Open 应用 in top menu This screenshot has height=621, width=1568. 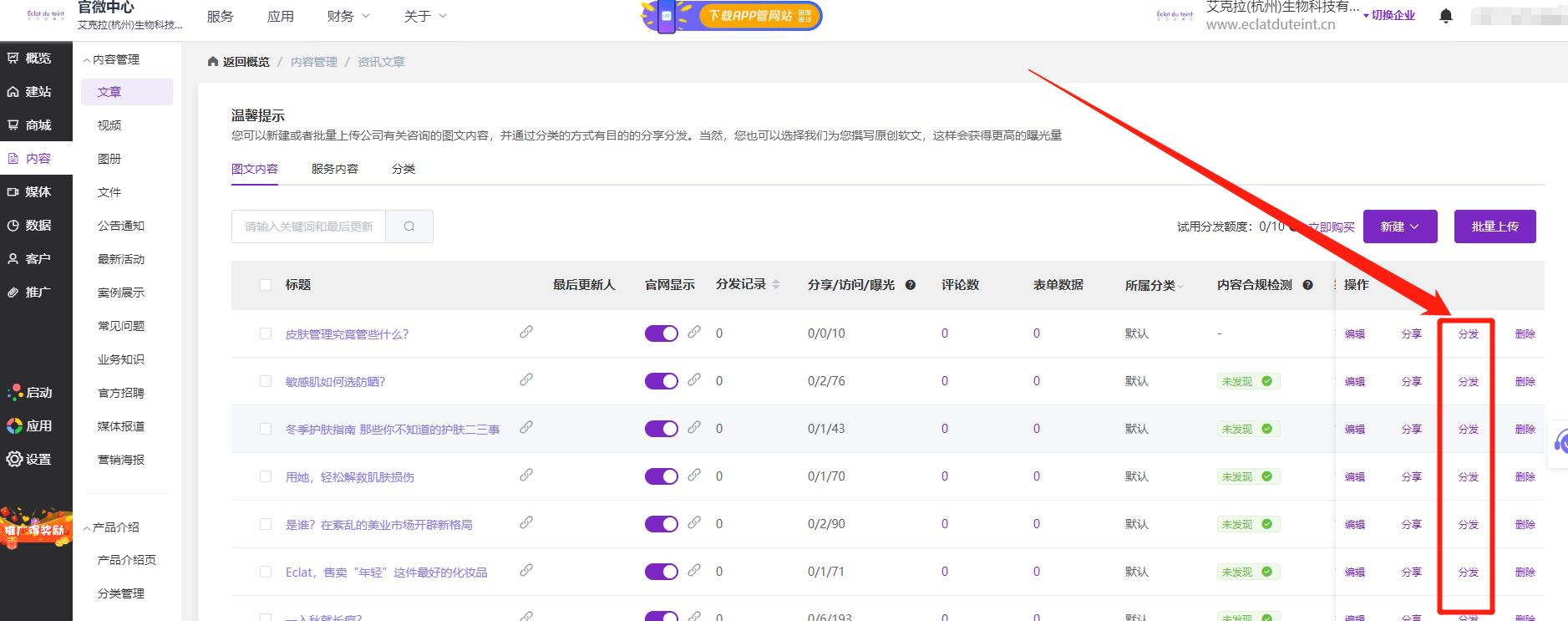(281, 16)
